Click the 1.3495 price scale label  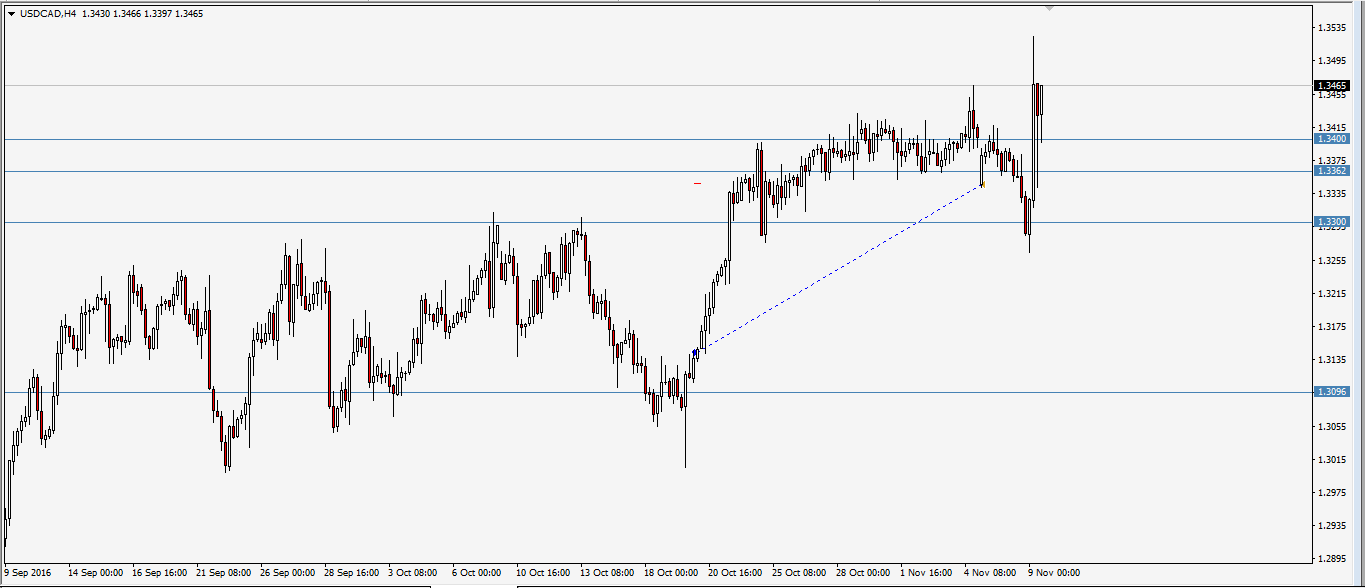click(x=1333, y=61)
